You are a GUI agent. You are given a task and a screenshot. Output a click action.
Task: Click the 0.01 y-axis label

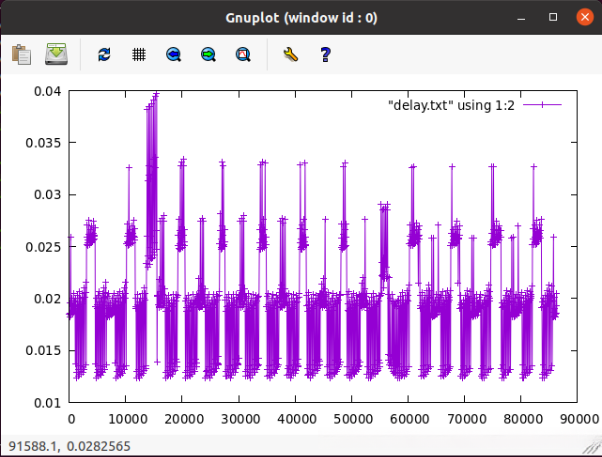click(x=47, y=403)
